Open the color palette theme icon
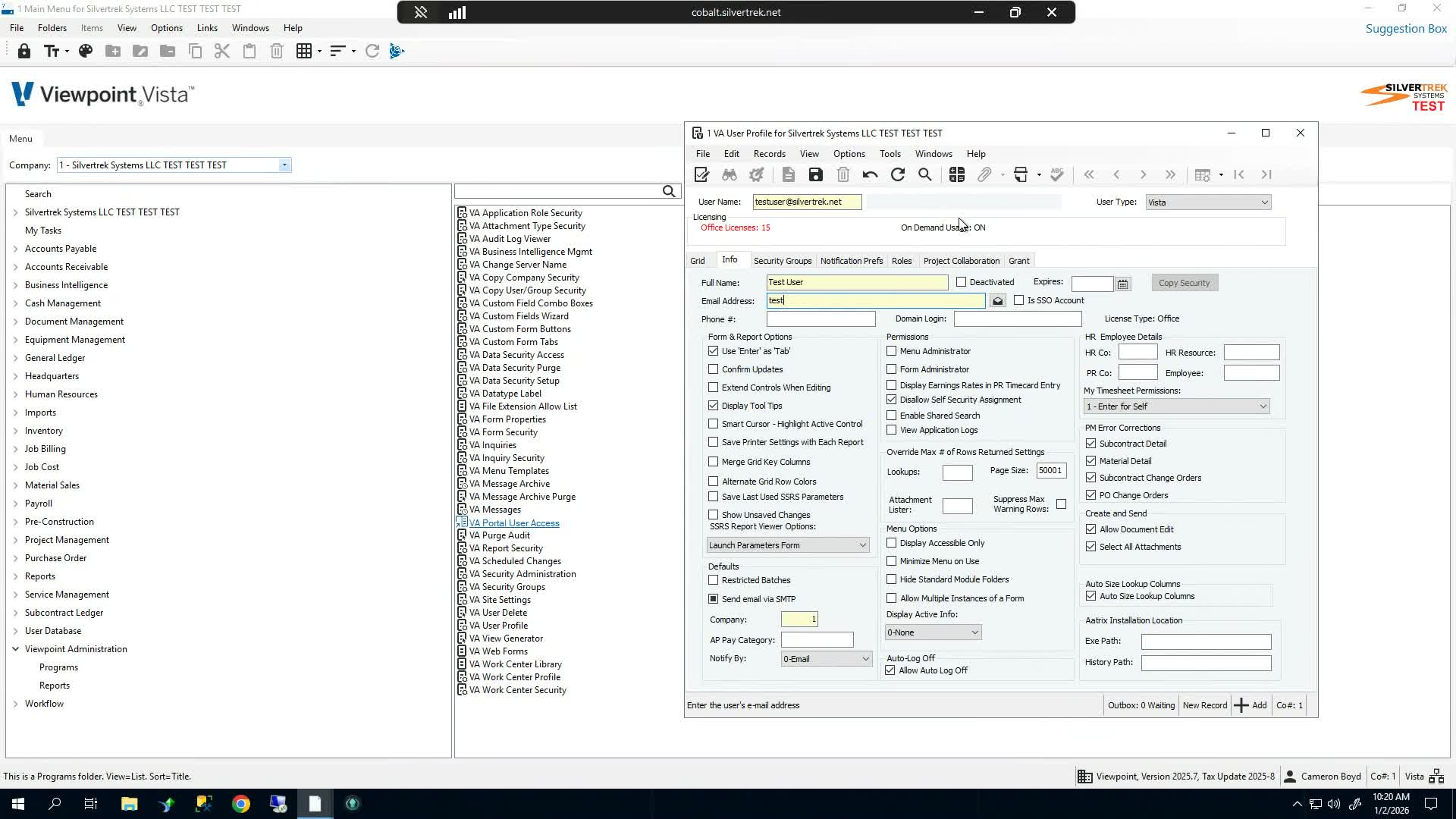Image resolution: width=1456 pixels, height=819 pixels. click(86, 52)
